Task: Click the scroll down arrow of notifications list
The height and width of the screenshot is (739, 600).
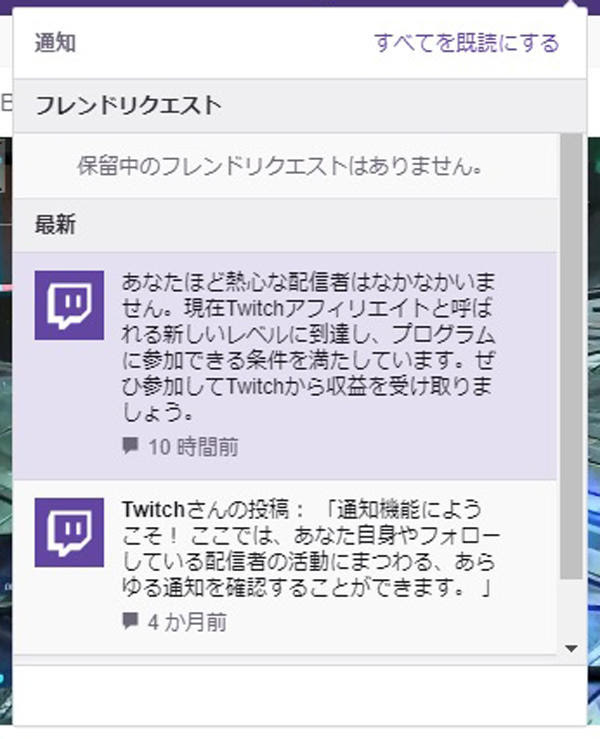Action: coord(571,649)
